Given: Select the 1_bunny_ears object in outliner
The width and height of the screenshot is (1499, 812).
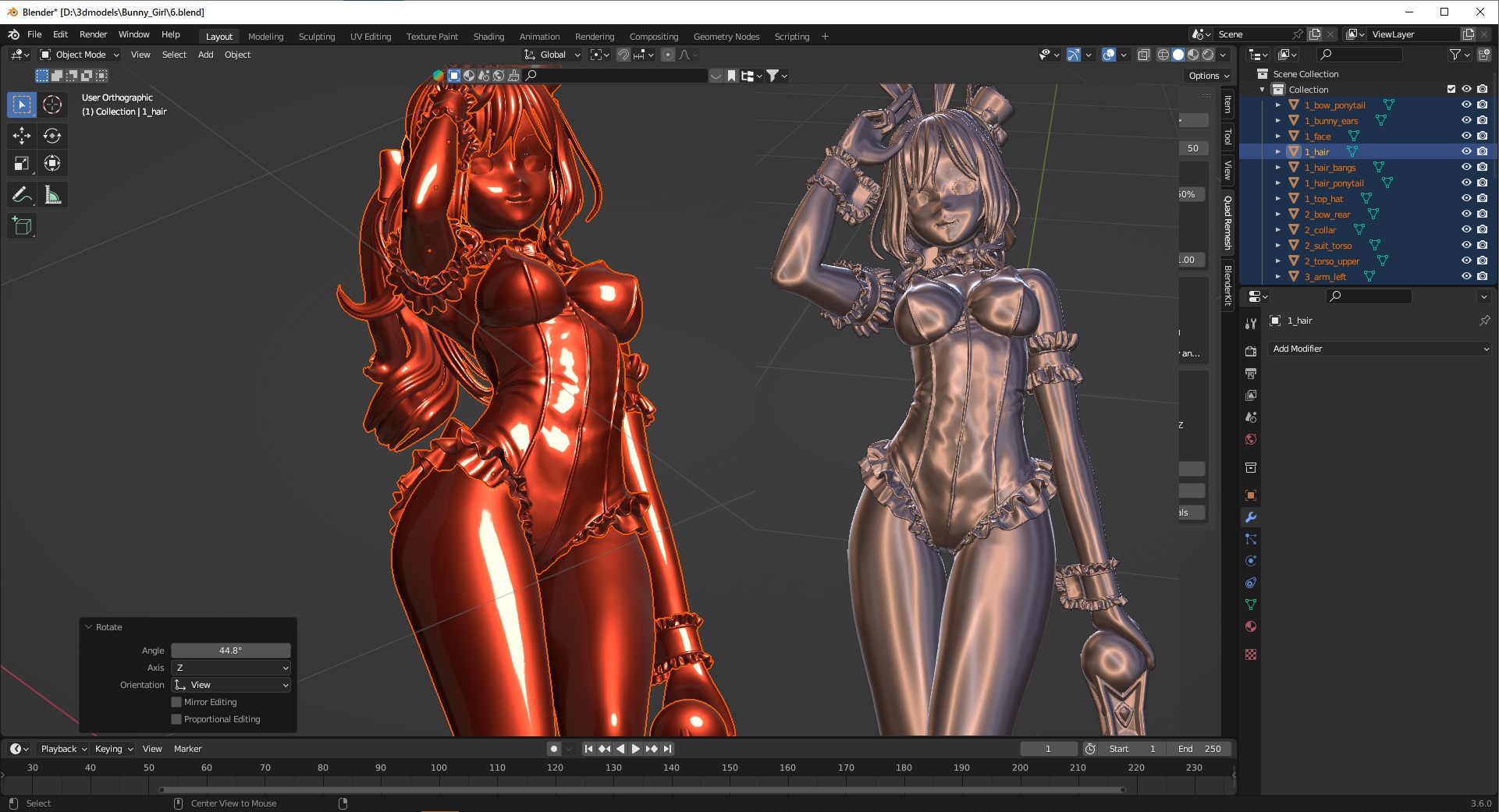Looking at the screenshot, I should pos(1330,120).
